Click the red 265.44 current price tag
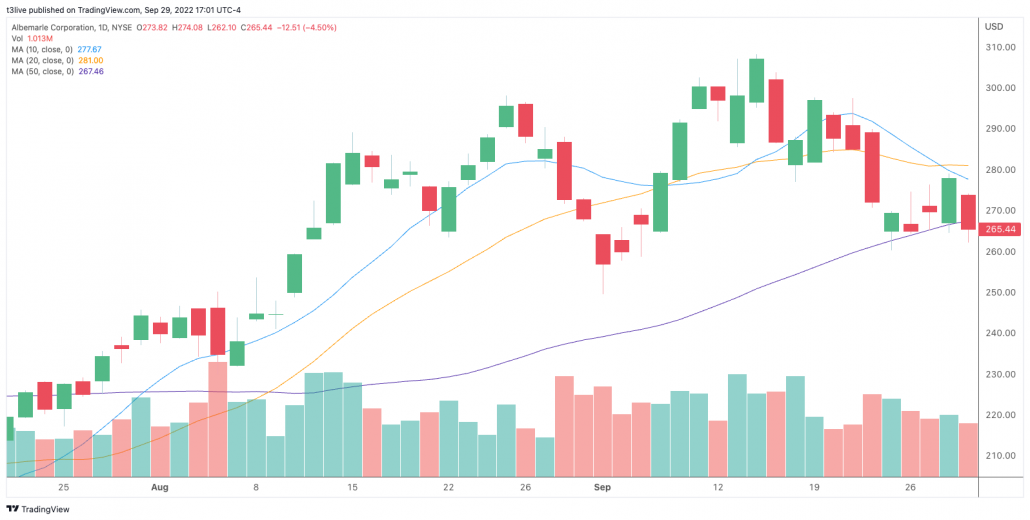Image resolution: width=1030 pixels, height=520 pixels. 1000,229
